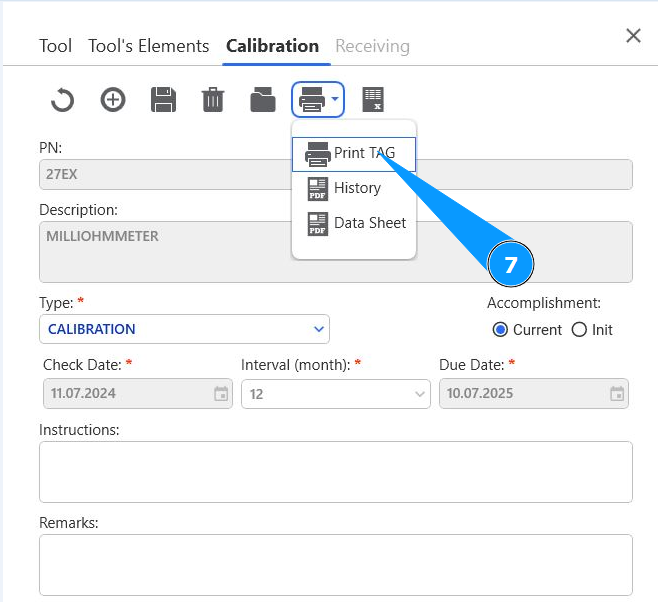Click into the Remarks text area

335,564
